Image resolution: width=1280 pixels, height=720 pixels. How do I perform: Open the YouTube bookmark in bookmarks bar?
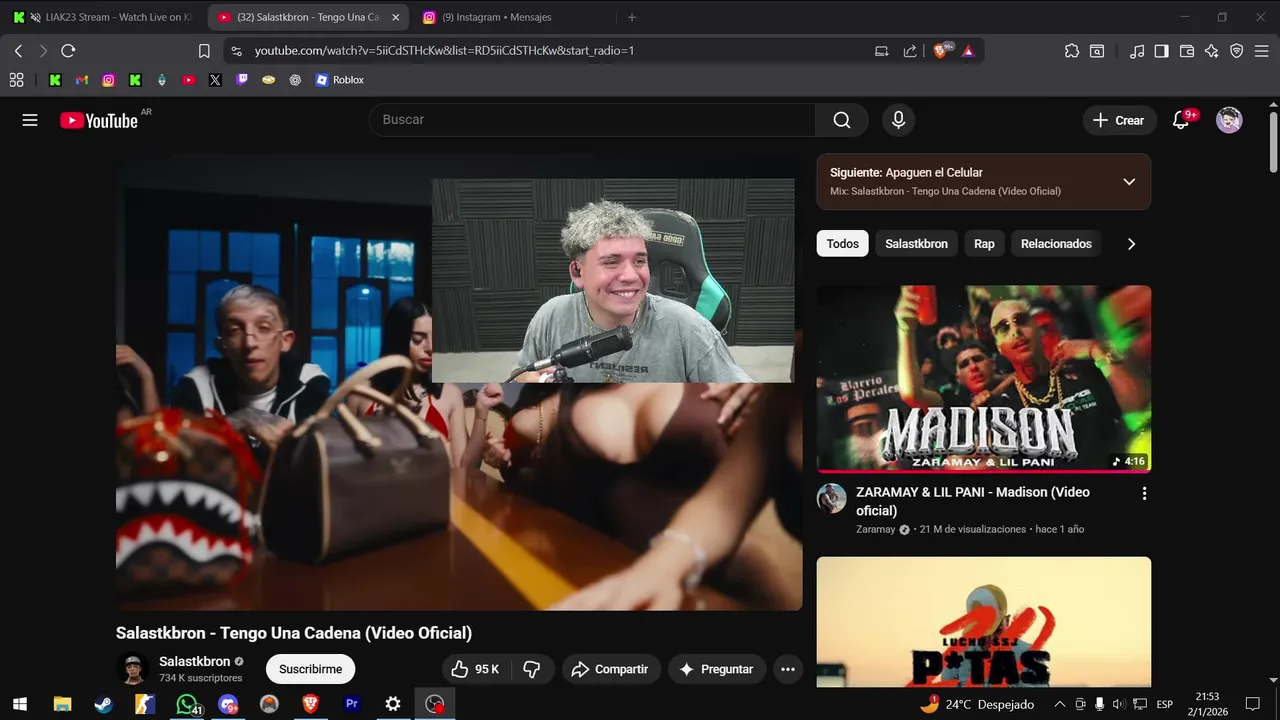pyautogui.click(x=188, y=80)
